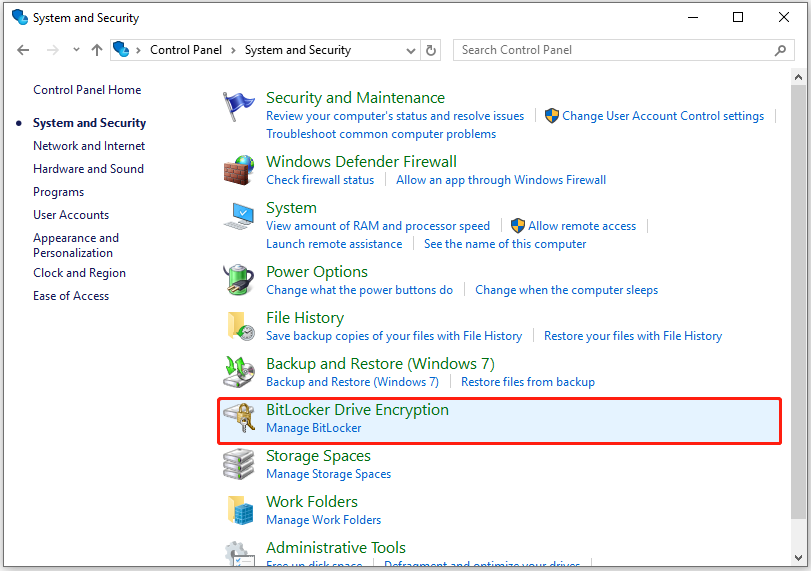
Task: Open Storage Spaces heading
Action: pos(318,456)
